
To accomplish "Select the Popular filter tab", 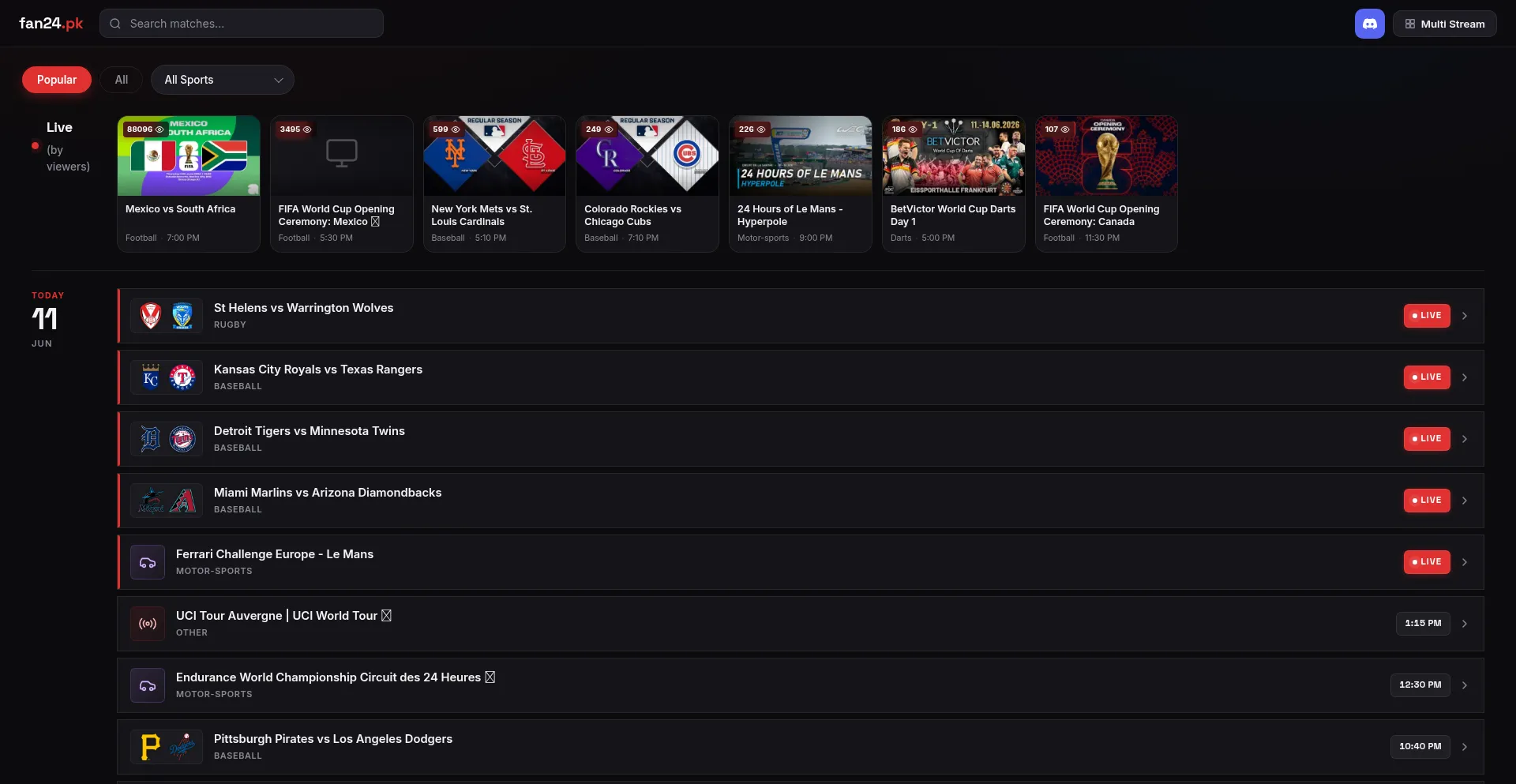I will 57,80.
